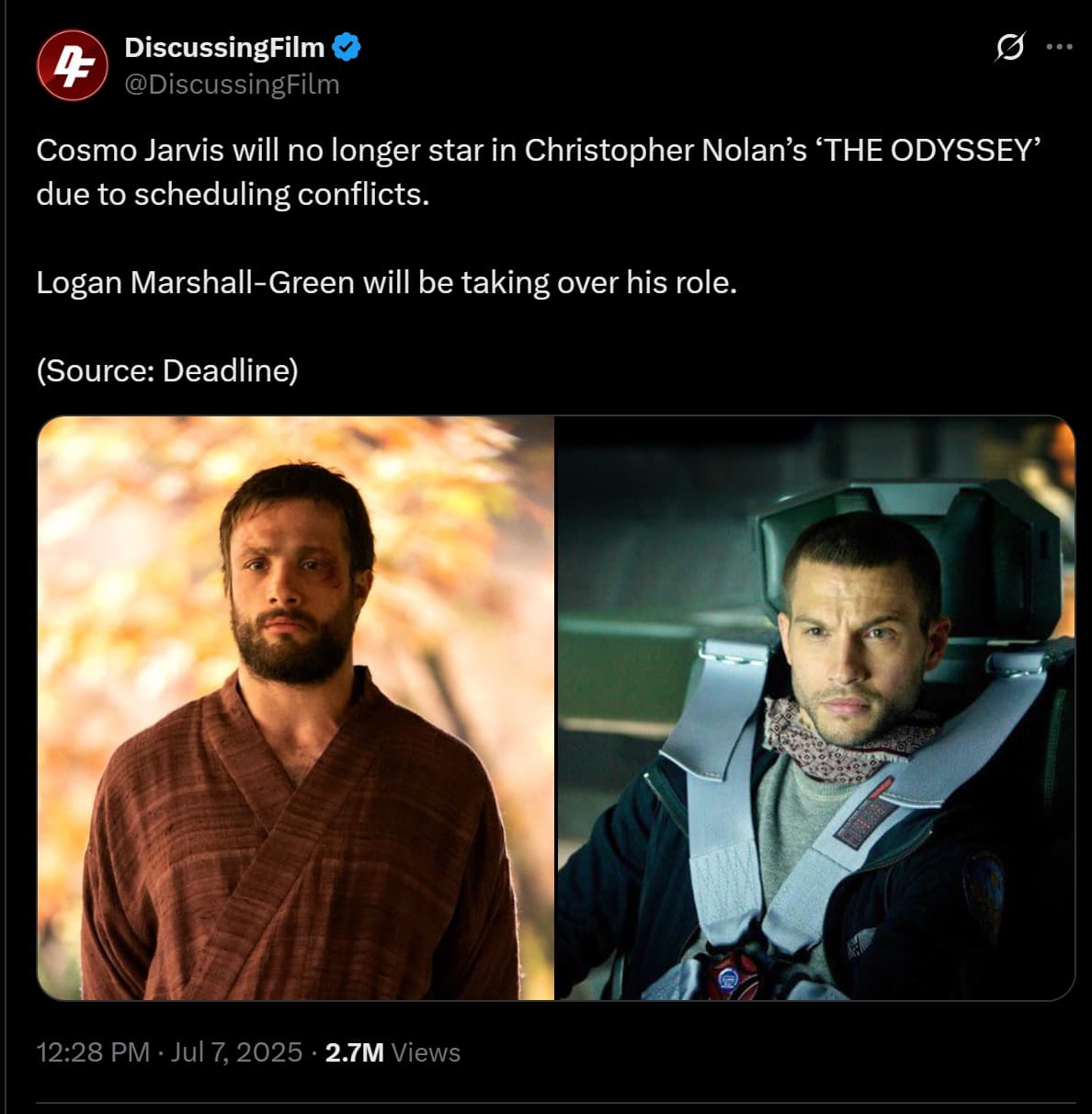This screenshot has width=1092, height=1114.
Task: Click the word Views beside the count
Action: click(426, 1051)
